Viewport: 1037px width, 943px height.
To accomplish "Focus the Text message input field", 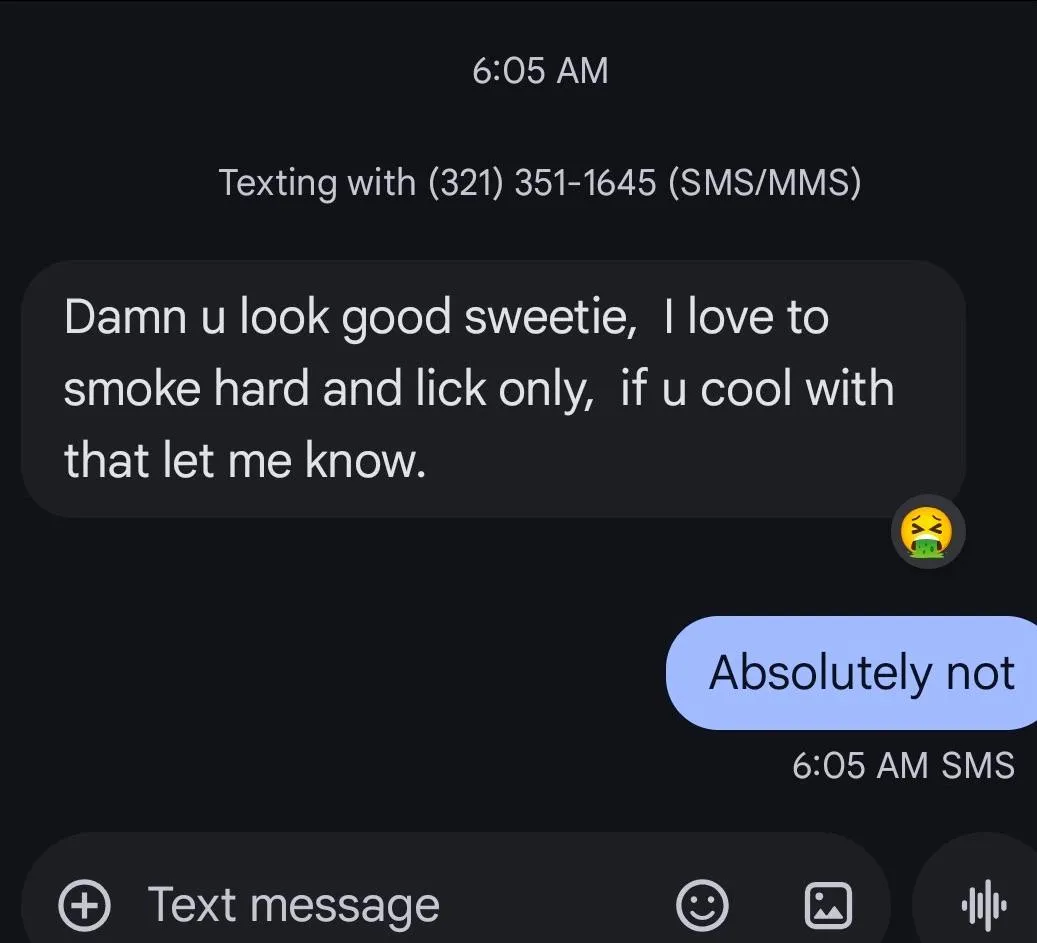I will coord(400,905).
